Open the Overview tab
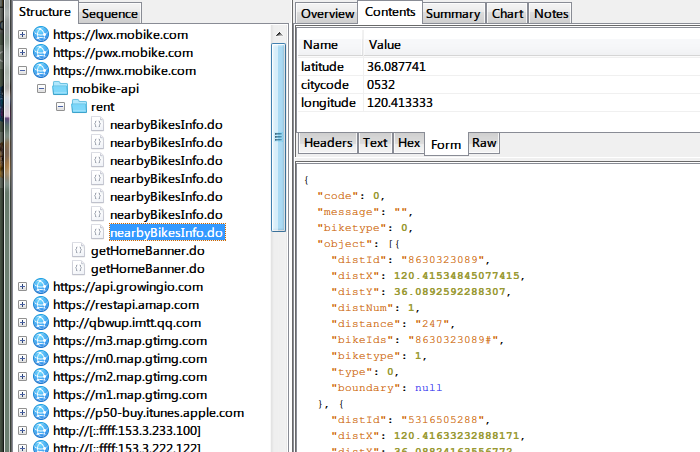Viewport: 700px width, 452px height. pos(327,14)
